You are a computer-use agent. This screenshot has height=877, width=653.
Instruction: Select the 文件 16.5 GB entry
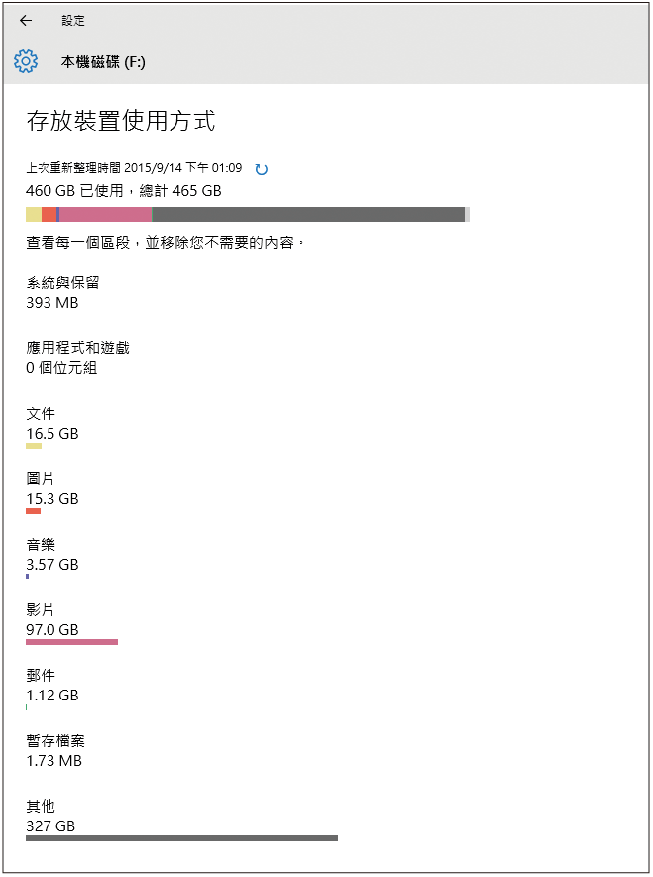pyautogui.click(x=52, y=424)
